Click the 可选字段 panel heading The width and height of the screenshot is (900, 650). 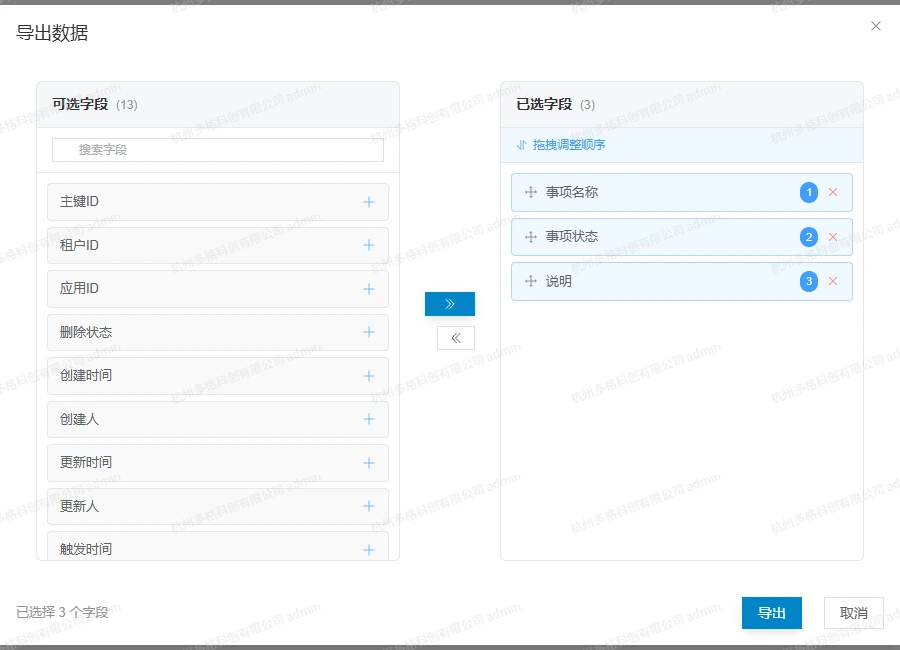coord(80,104)
